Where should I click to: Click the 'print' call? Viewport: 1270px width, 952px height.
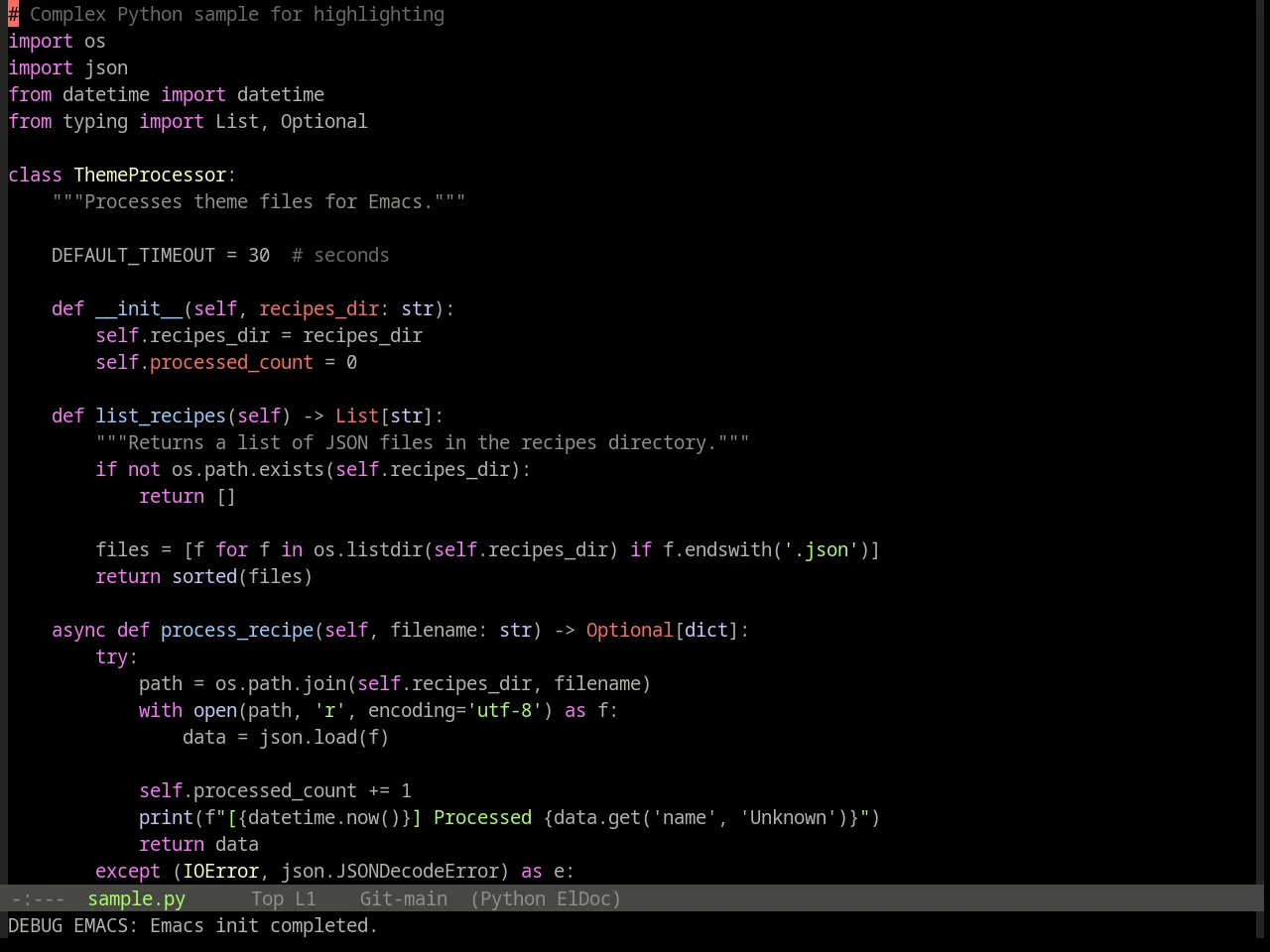166,817
